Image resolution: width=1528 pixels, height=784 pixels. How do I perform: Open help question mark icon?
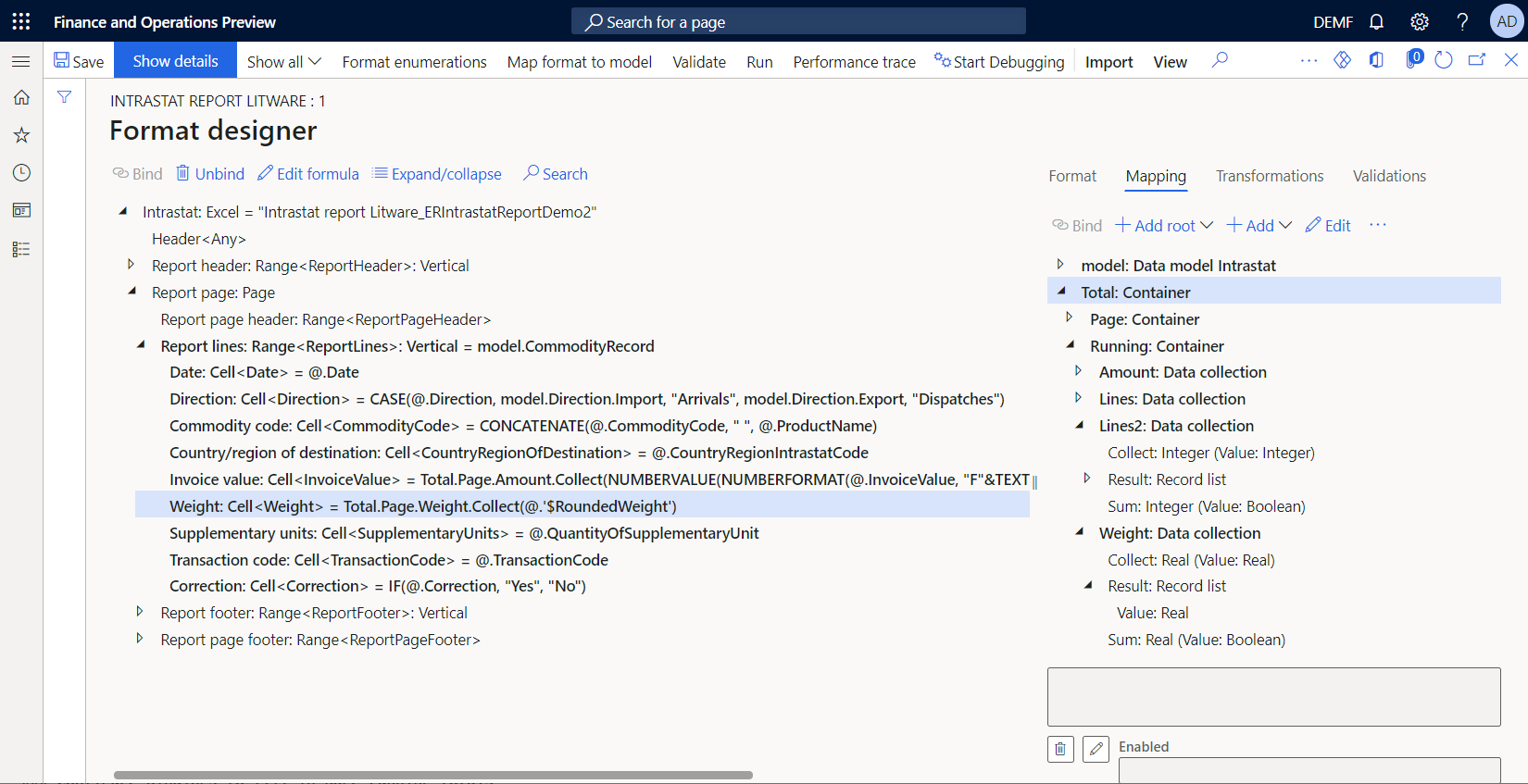pos(1462,21)
